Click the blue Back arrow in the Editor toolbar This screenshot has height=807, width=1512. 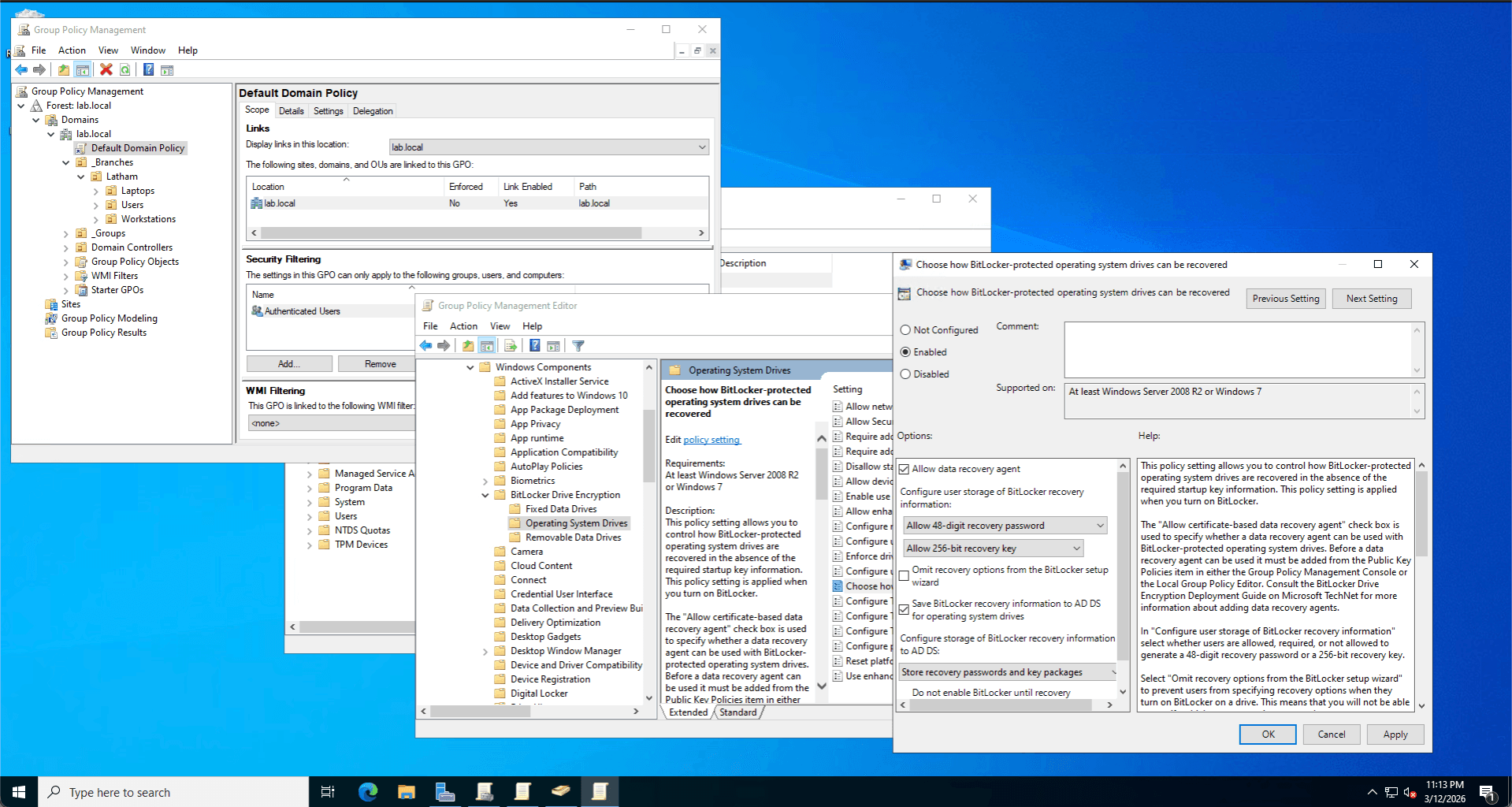point(425,346)
